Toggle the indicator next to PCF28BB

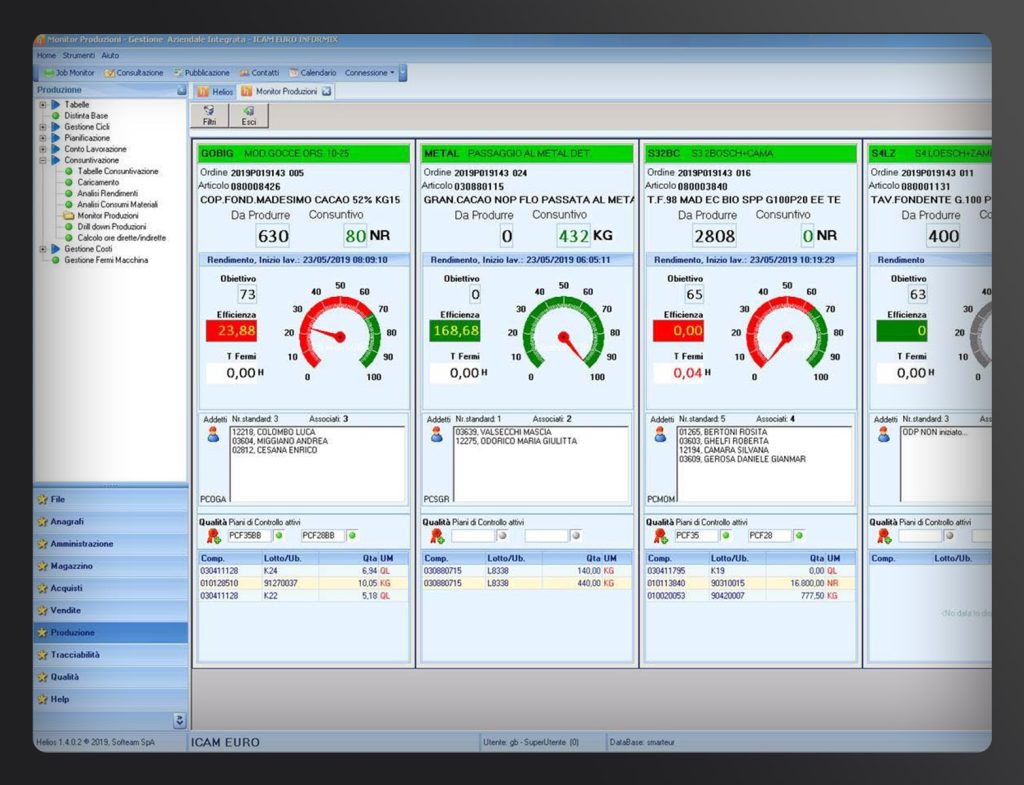point(353,534)
